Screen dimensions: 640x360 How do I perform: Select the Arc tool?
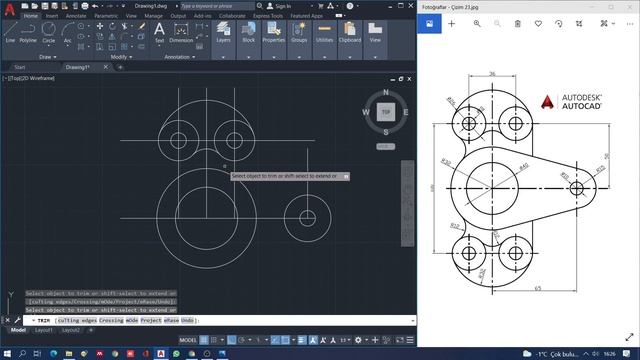click(67, 32)
